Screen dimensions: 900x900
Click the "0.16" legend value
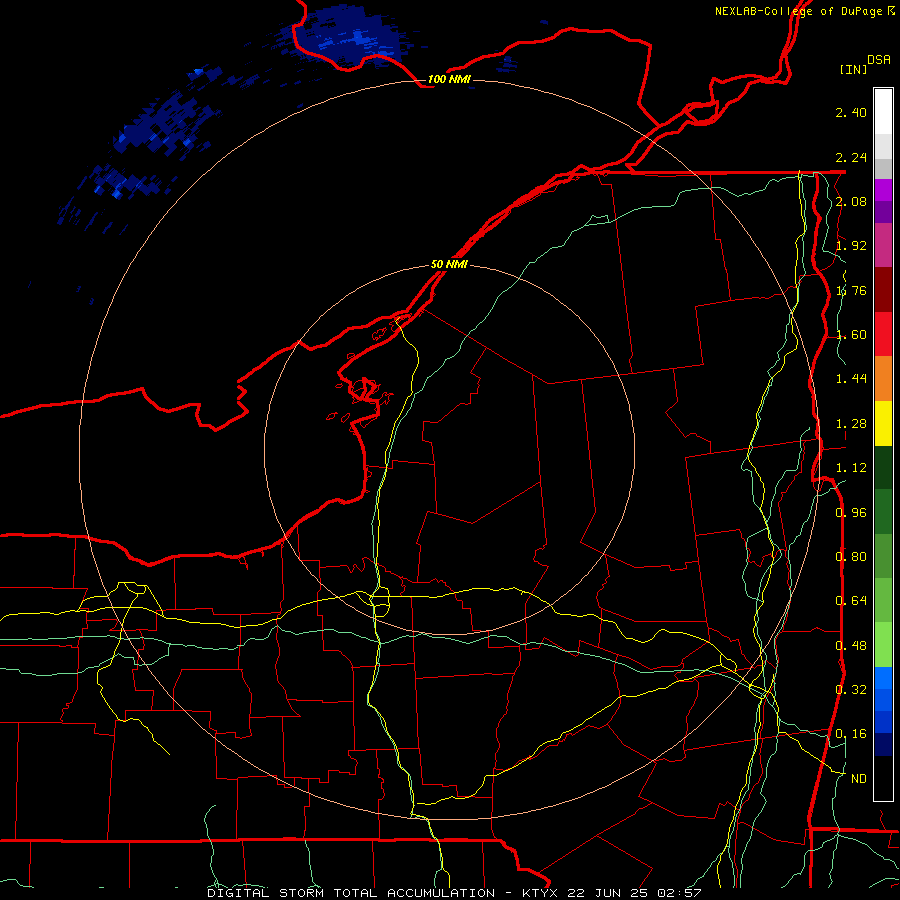851,734
